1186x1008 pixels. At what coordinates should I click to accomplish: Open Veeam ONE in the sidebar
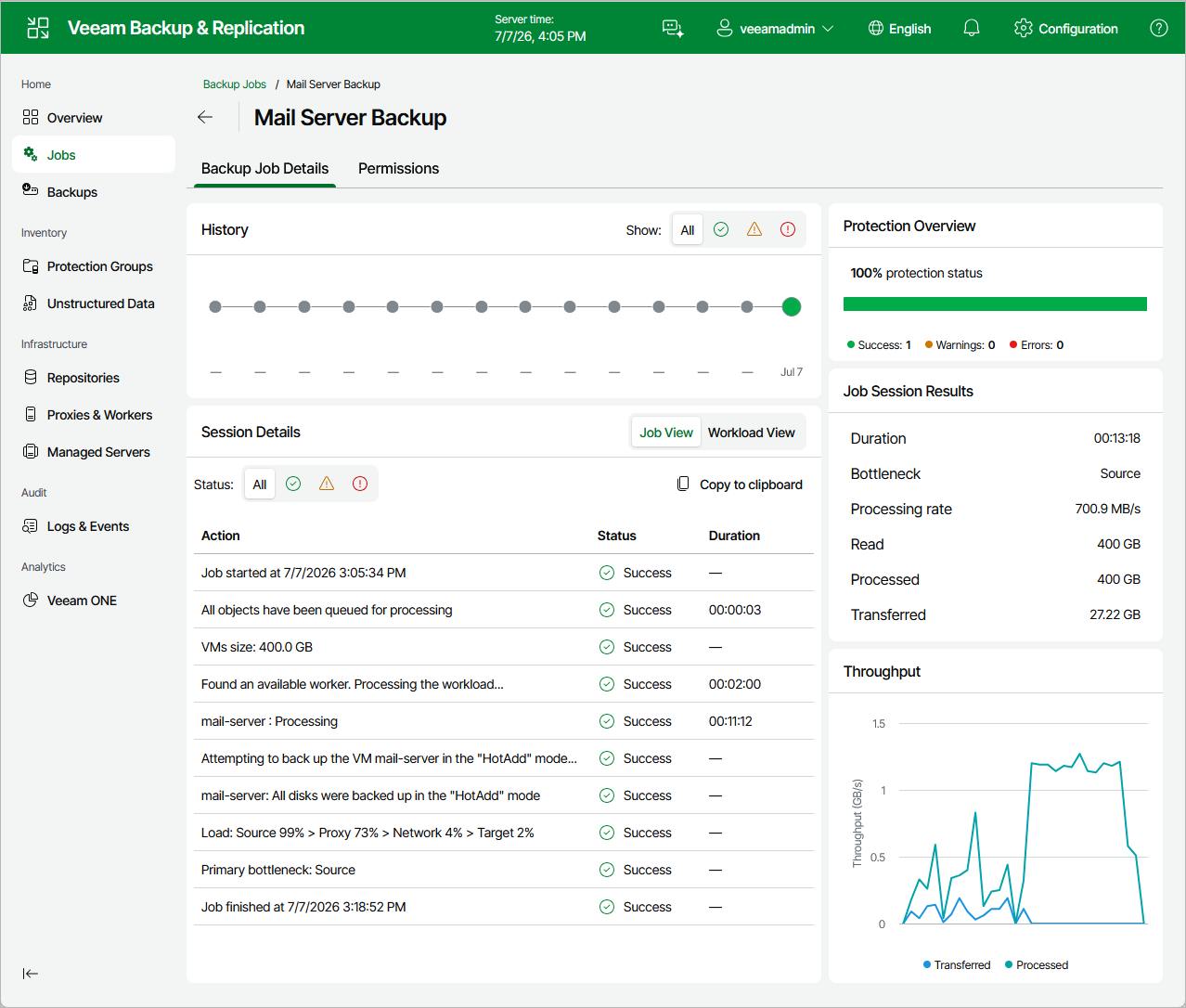94,601
